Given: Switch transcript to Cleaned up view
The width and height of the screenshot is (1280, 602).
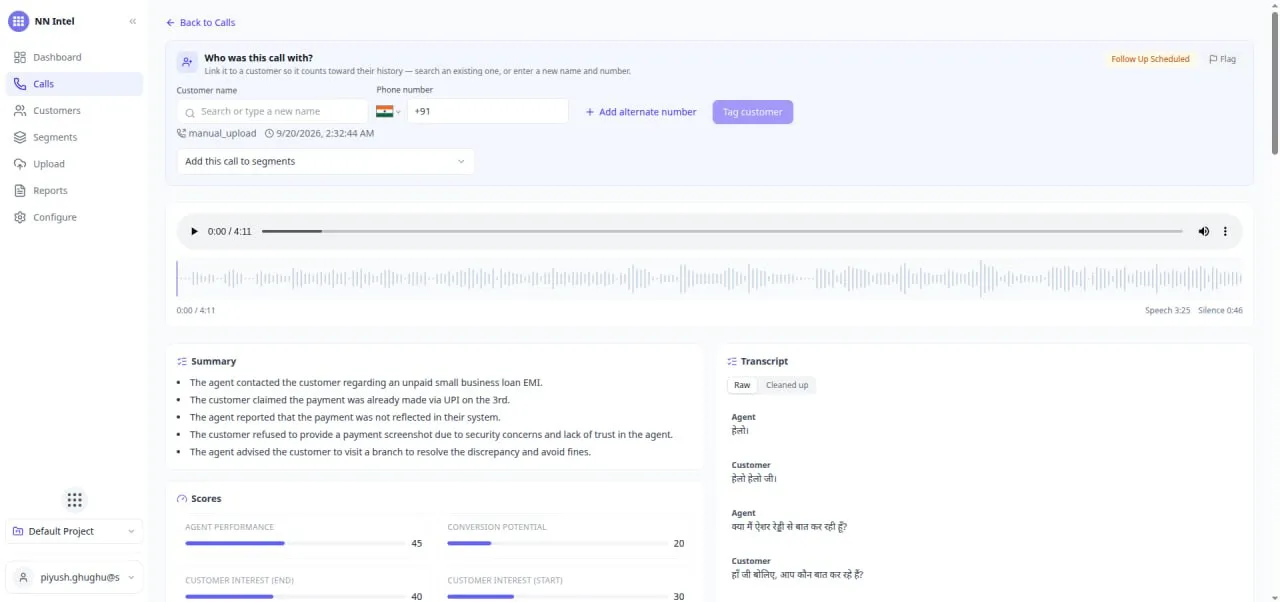Looking at the screenshot, I should pos(787,385).
